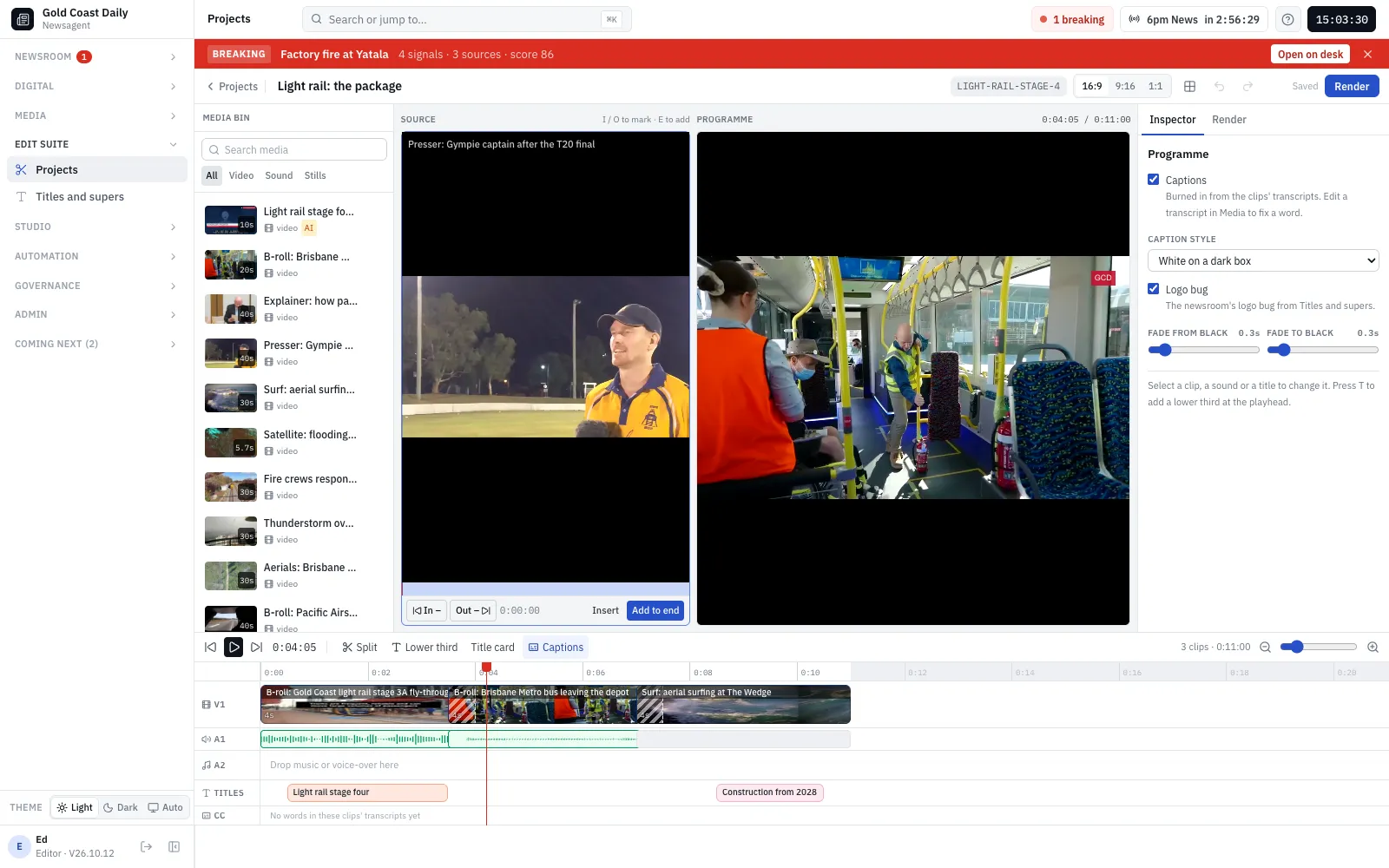
Task: Uncheck the Captions checkbox
Action: point(1154,179)
